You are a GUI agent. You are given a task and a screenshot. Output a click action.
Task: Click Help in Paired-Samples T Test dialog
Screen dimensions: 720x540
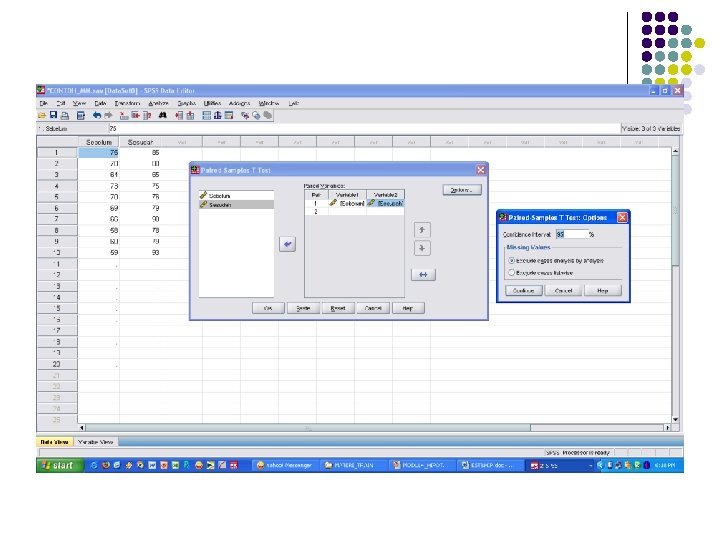[x=408, y=308]
